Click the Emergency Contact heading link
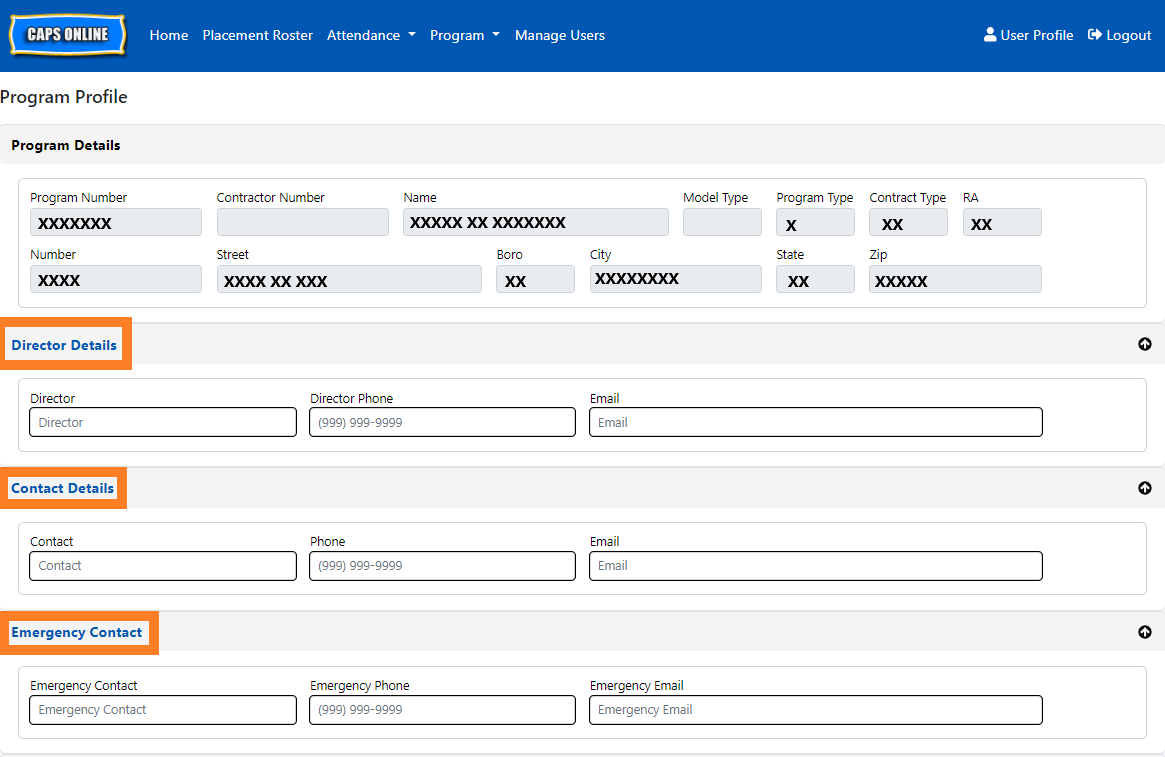Viewport: 1165px width, 757px height. [77, 632]
